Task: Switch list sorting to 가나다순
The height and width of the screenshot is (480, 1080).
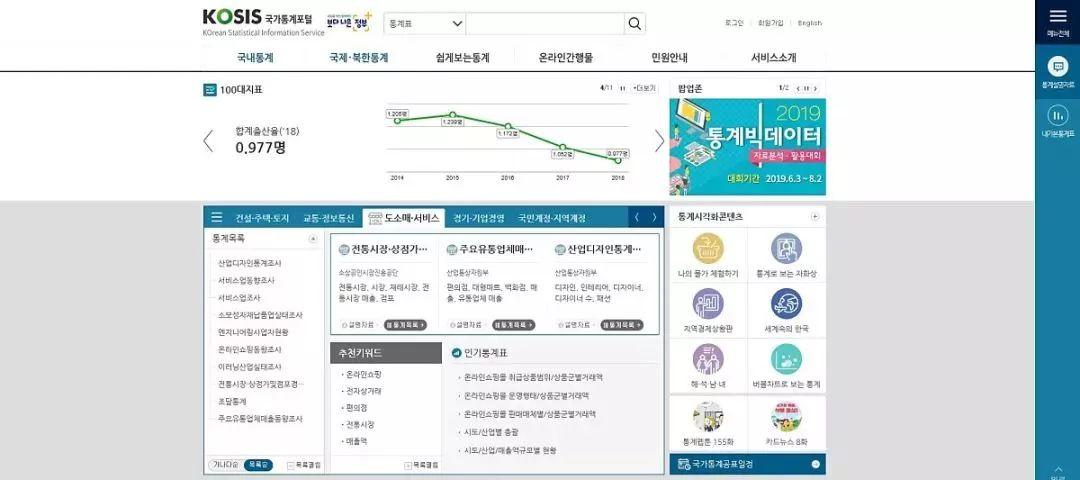Action: coord(225,465)
